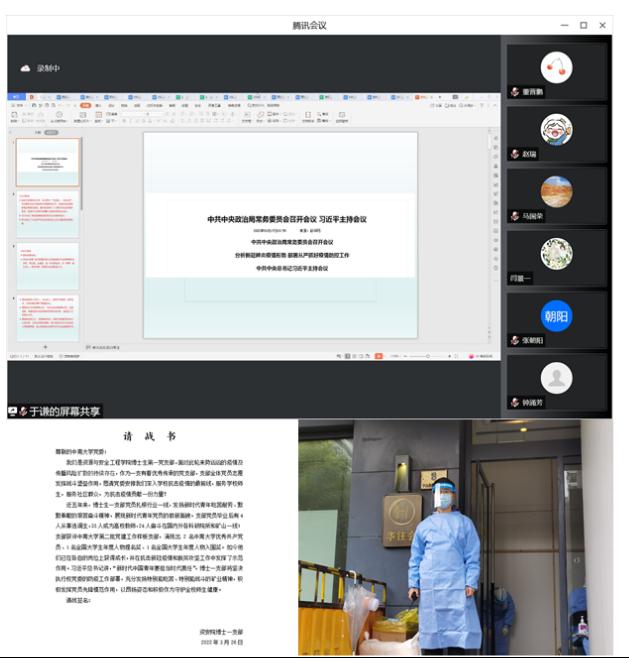Toggle the microphone icon beside 张朝阳
The width and height of the screenshot is (629, 658).
pyautogui.click(x=514, y=341)
